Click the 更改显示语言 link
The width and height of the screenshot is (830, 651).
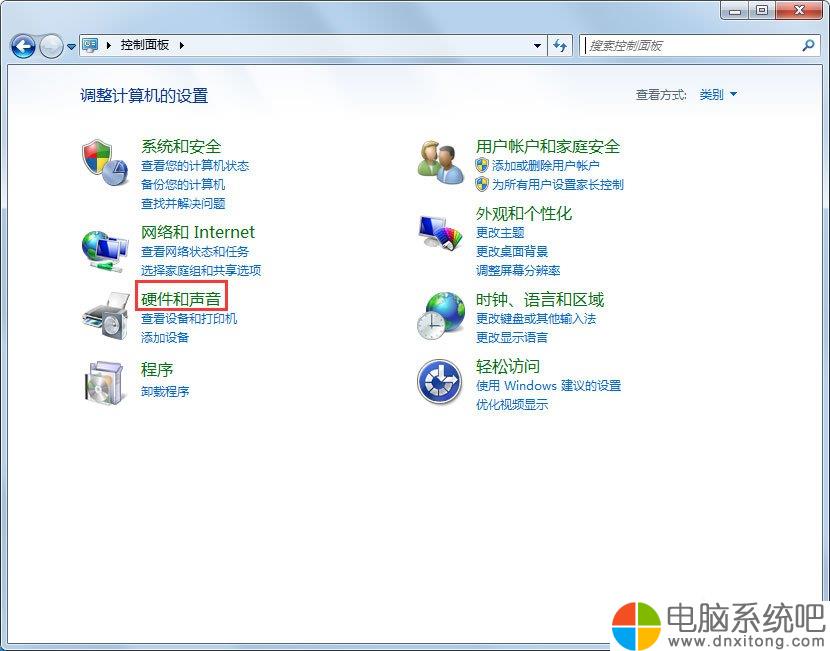click(x=511, y=338)
